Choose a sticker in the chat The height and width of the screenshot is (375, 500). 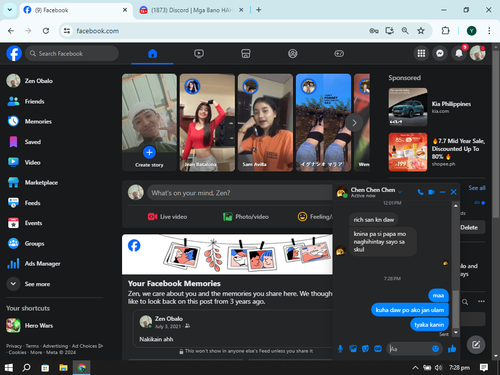click(x=365, y=349)
